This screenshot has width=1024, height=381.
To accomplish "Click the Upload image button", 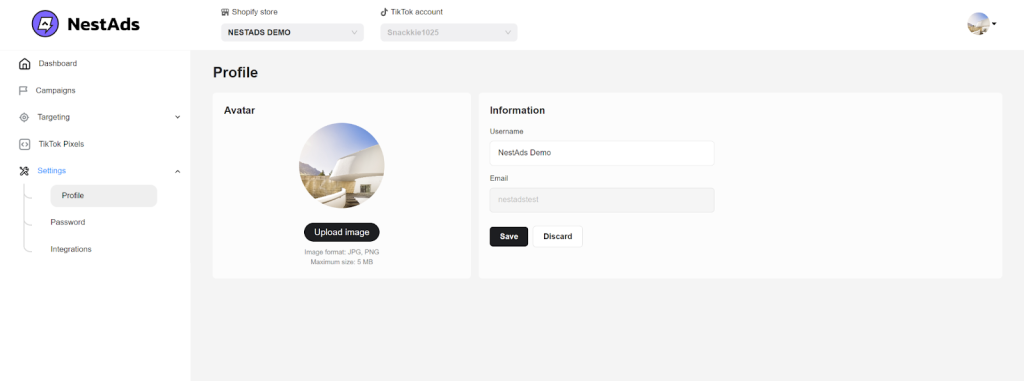I will pos(342,232).
